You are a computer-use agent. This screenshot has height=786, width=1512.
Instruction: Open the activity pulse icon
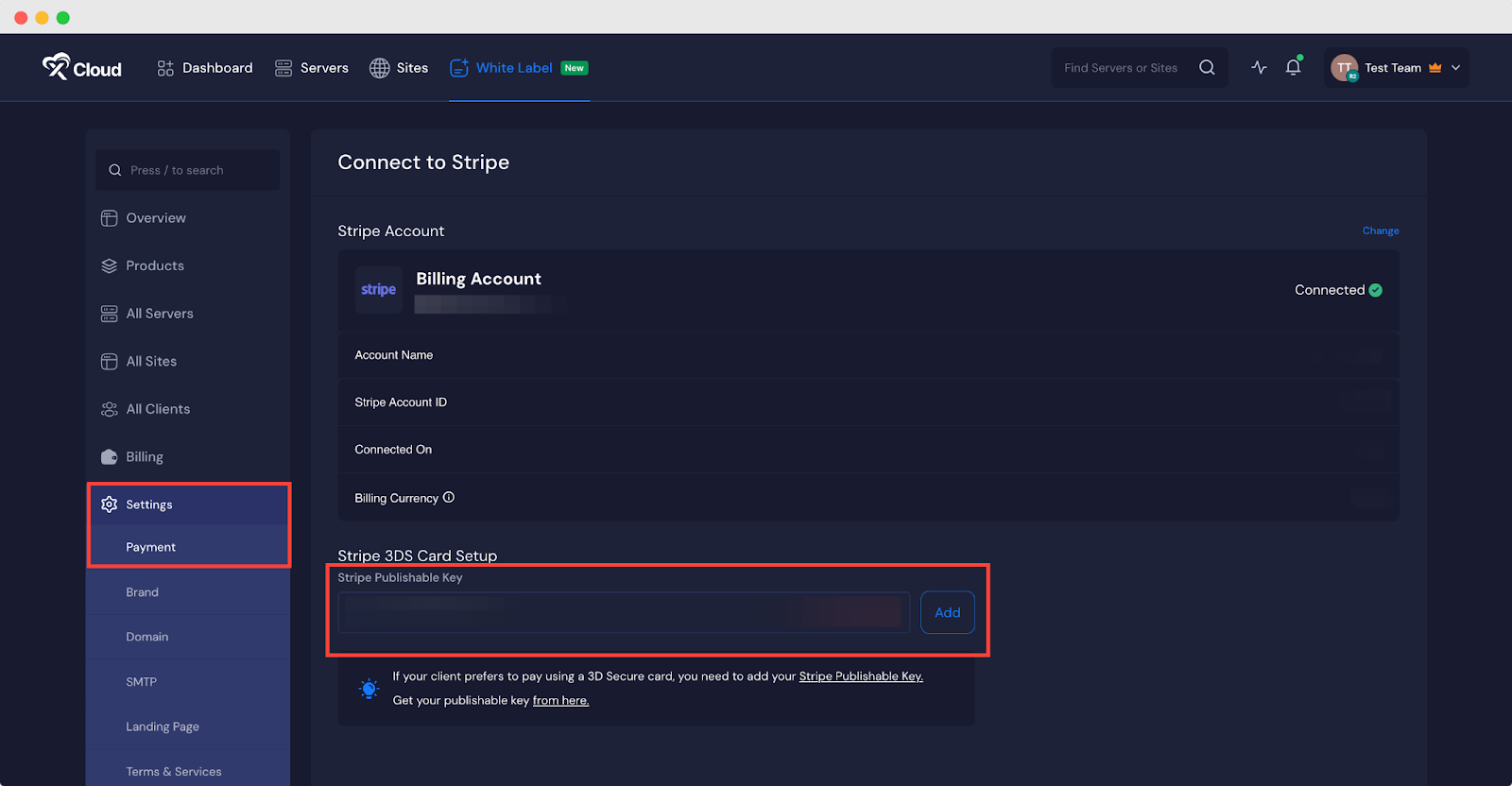[x=1259, y=68]
